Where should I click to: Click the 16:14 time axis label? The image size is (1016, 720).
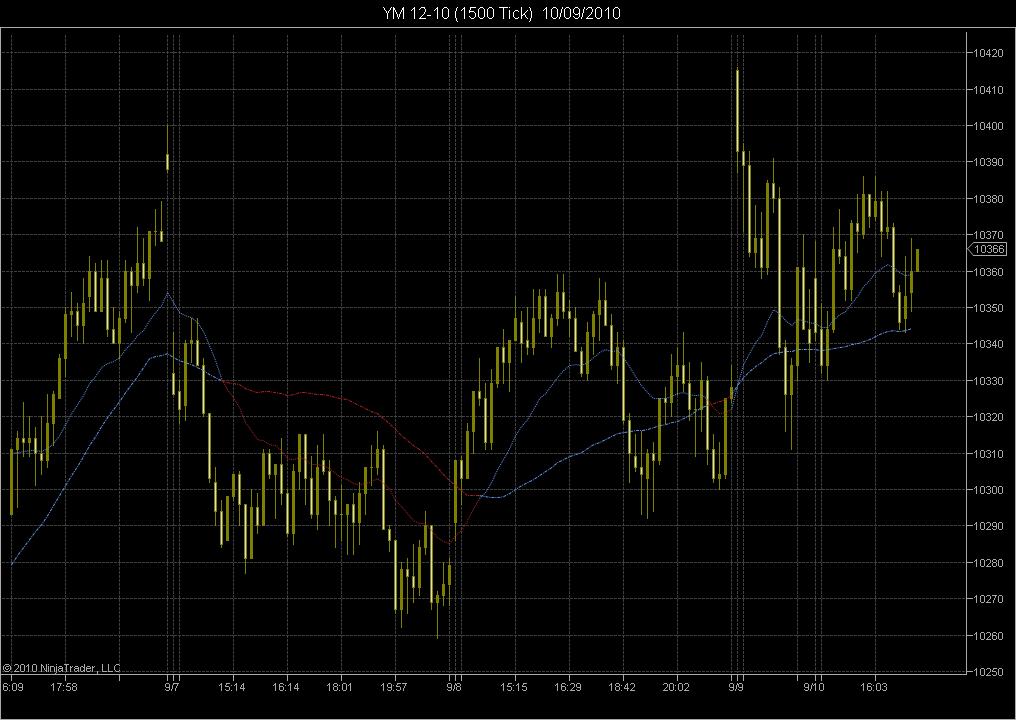pyautogui.click(x=285, y=687)
